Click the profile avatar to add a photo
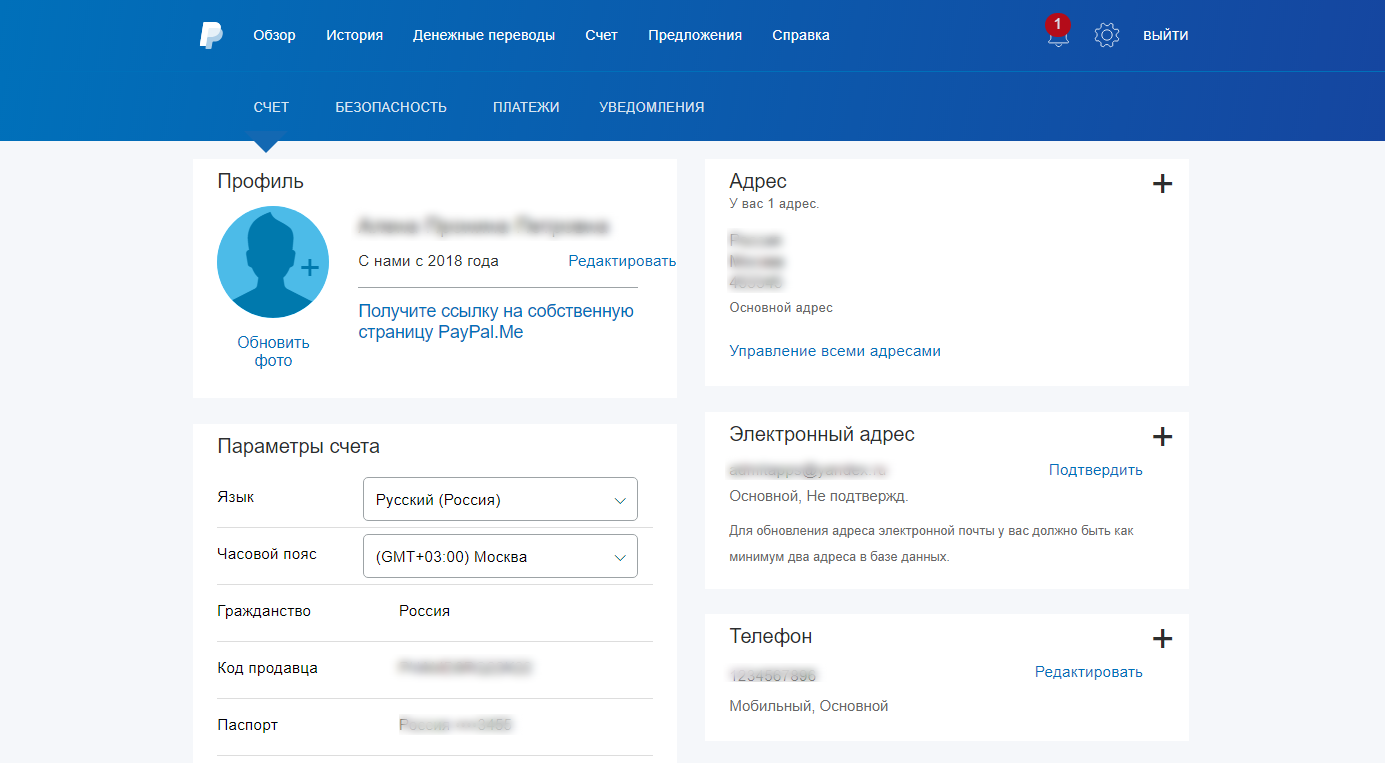The width and height of the screenshot is (1385, 763). [x=273, y=261]
